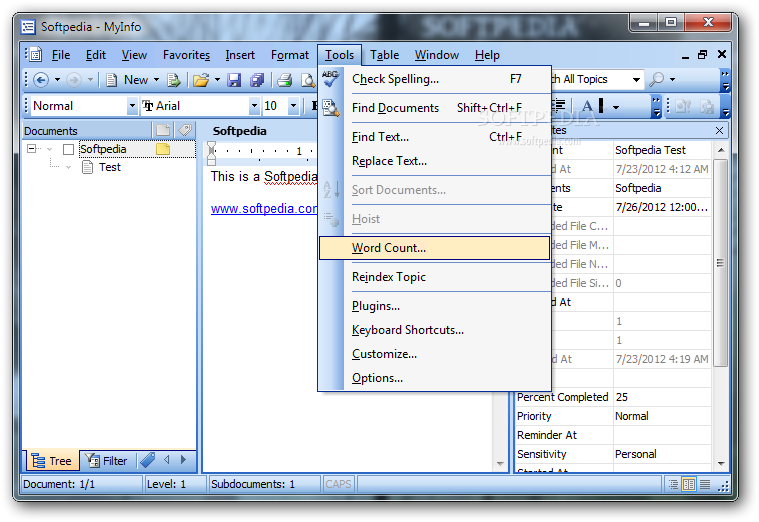Viewport: 759px width, 522px height.
Task: Choose Find Text menu entry
Action: pyautogui.click(x=435, y=137)
